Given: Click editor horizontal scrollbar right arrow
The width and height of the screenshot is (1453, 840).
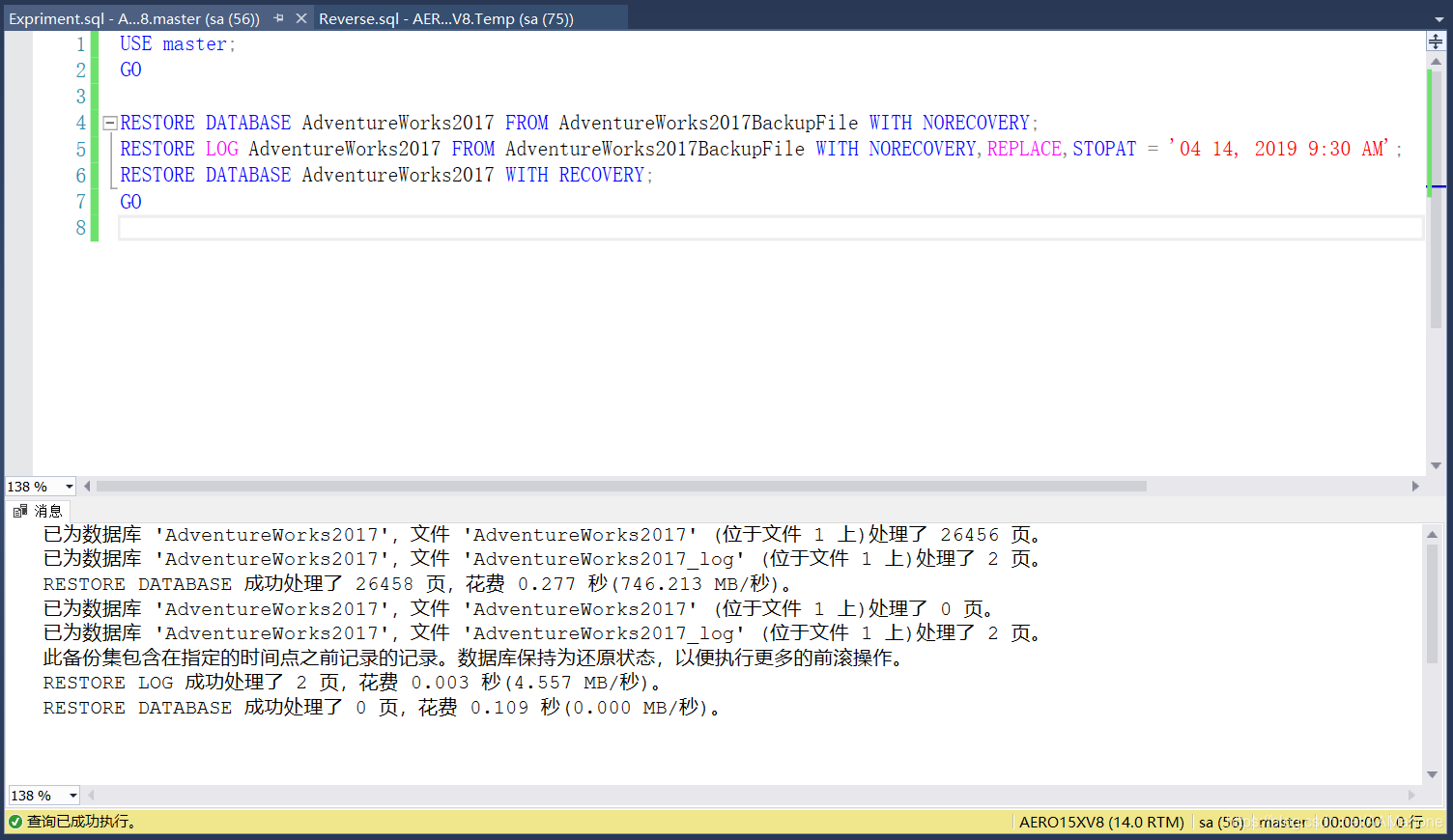Looking at the screenshot, I should pos(1415,487).
